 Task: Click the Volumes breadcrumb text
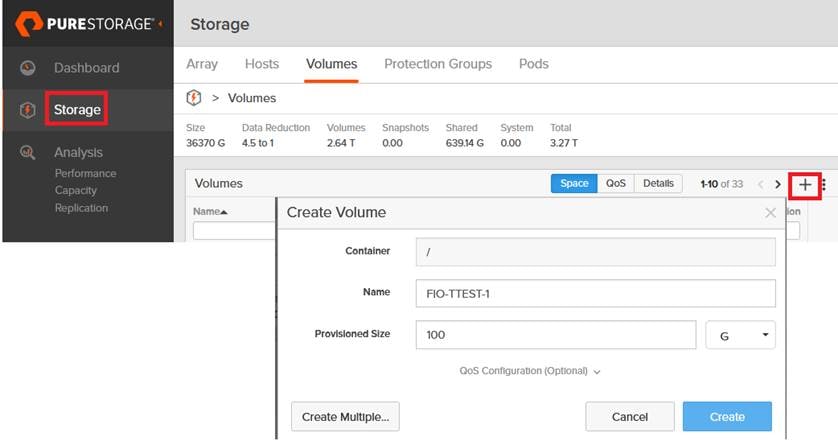[252, 98]
